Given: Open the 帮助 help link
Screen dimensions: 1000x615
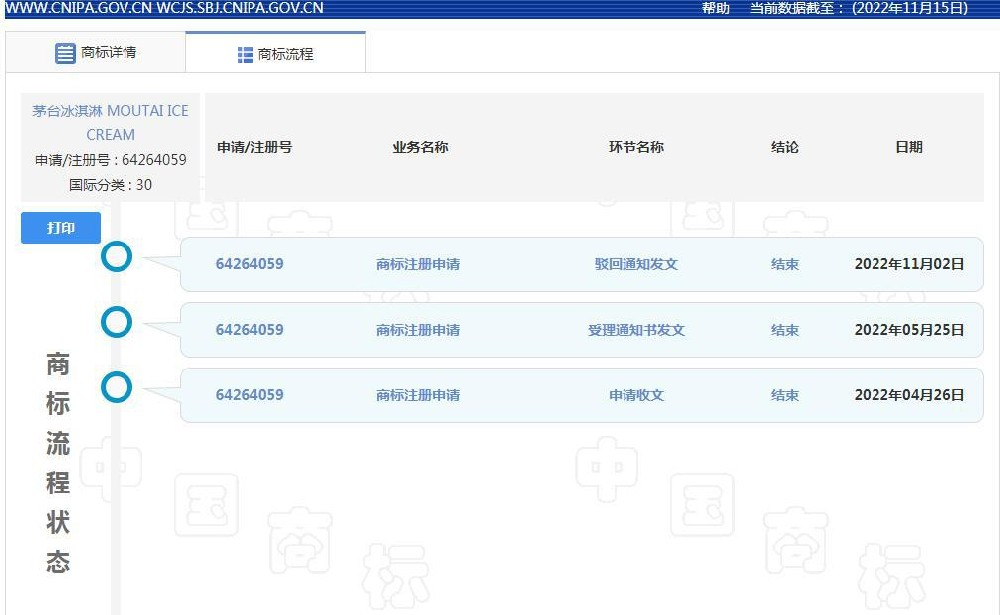Looking at the screenshot, I should [x=716, y=8].
